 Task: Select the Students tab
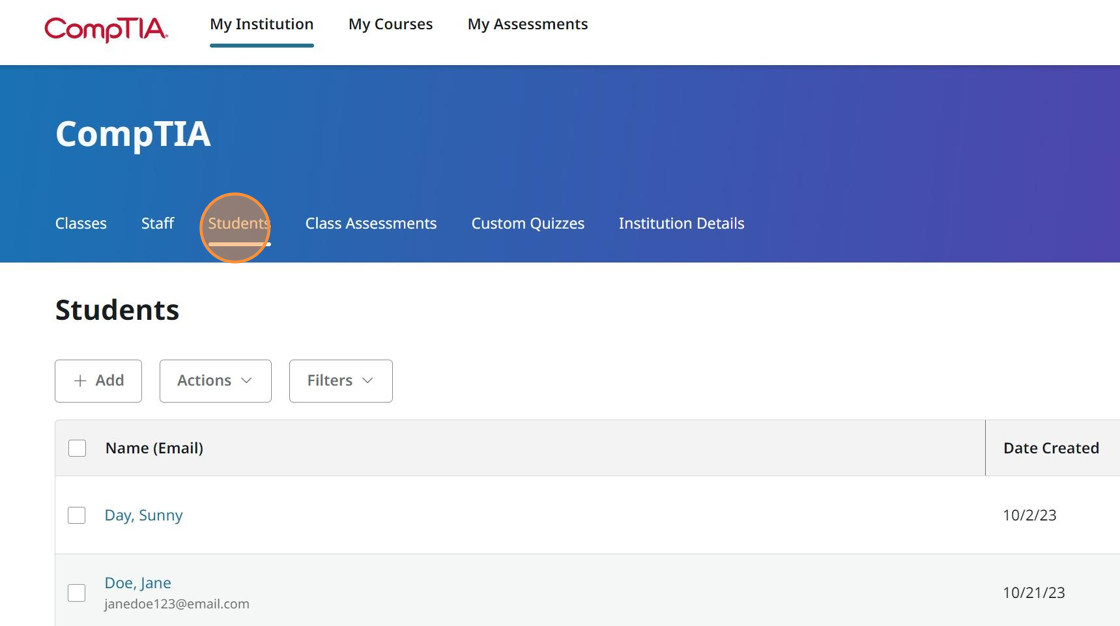click(239, 224)
